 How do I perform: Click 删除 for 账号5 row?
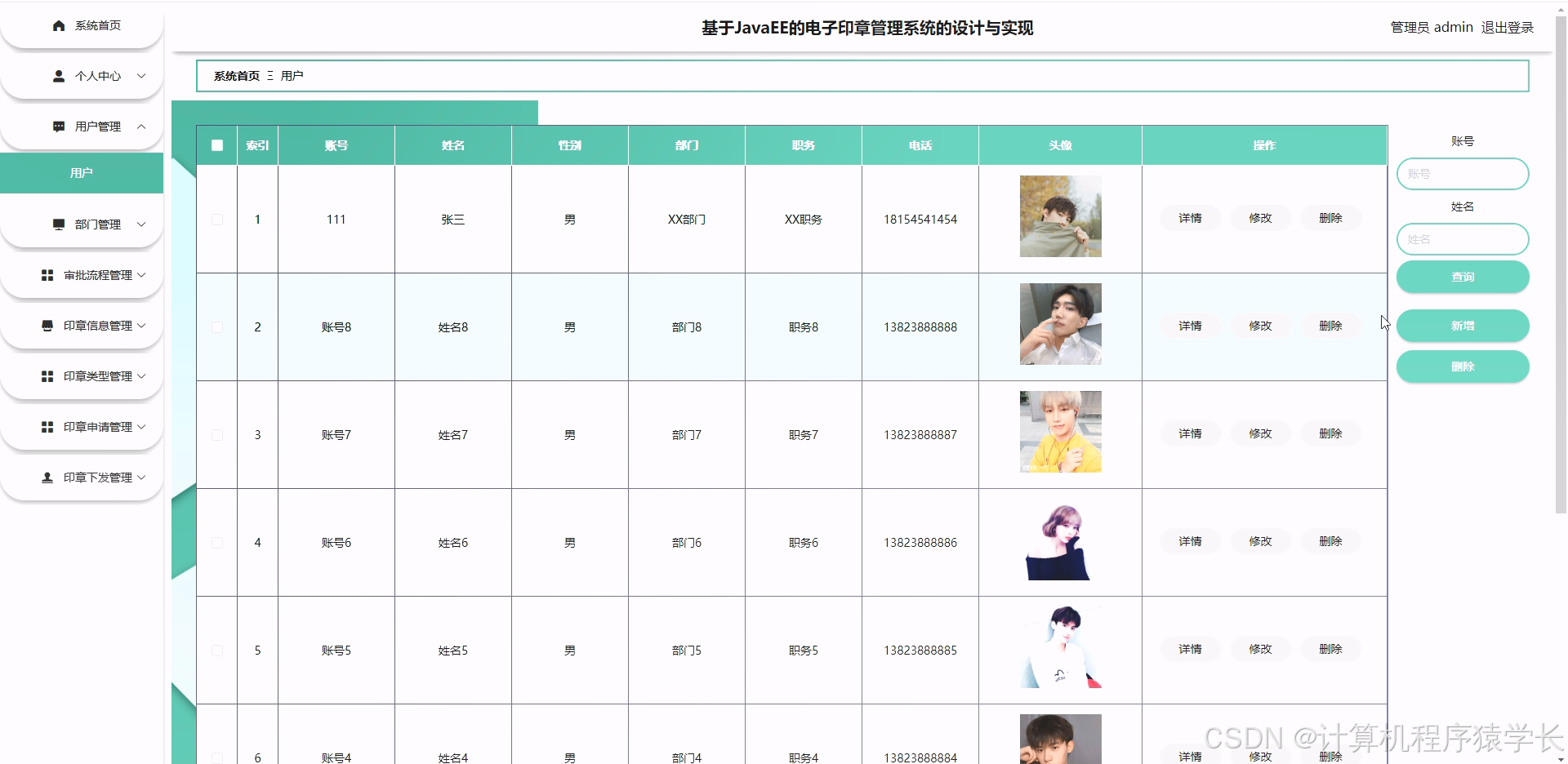1330,649
